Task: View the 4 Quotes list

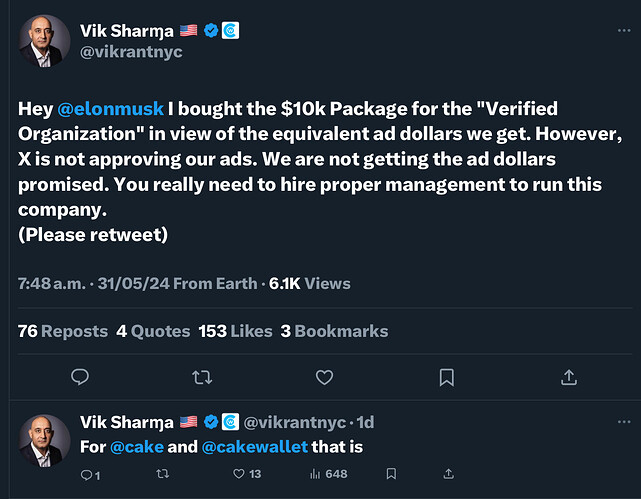Action: tap(153, 331)
